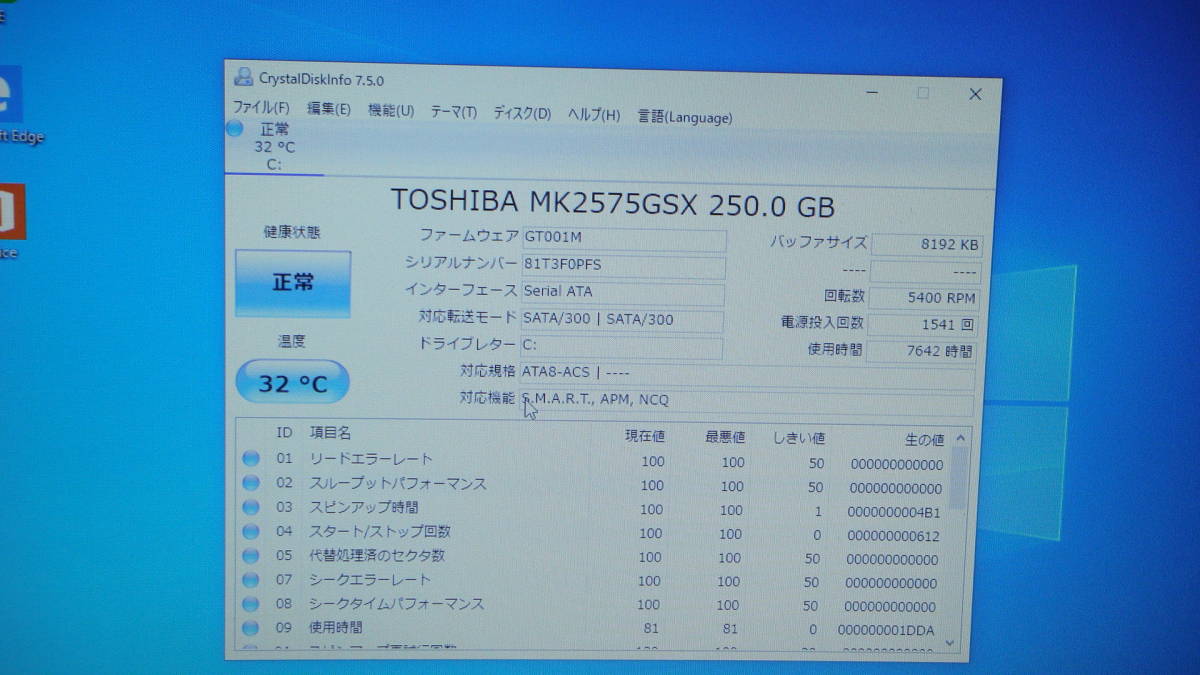Viewport: 1200px width, 675px height.
Task: Click the power-on count value 1541 回
Action: (x=923, y=325)
